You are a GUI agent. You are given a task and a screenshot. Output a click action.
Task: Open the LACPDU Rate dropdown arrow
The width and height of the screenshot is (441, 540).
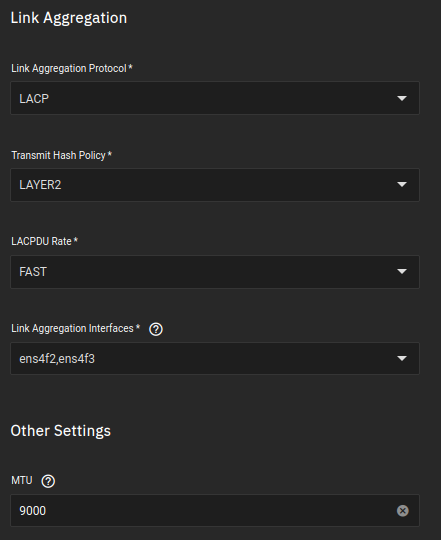click(x=402, y=271)
